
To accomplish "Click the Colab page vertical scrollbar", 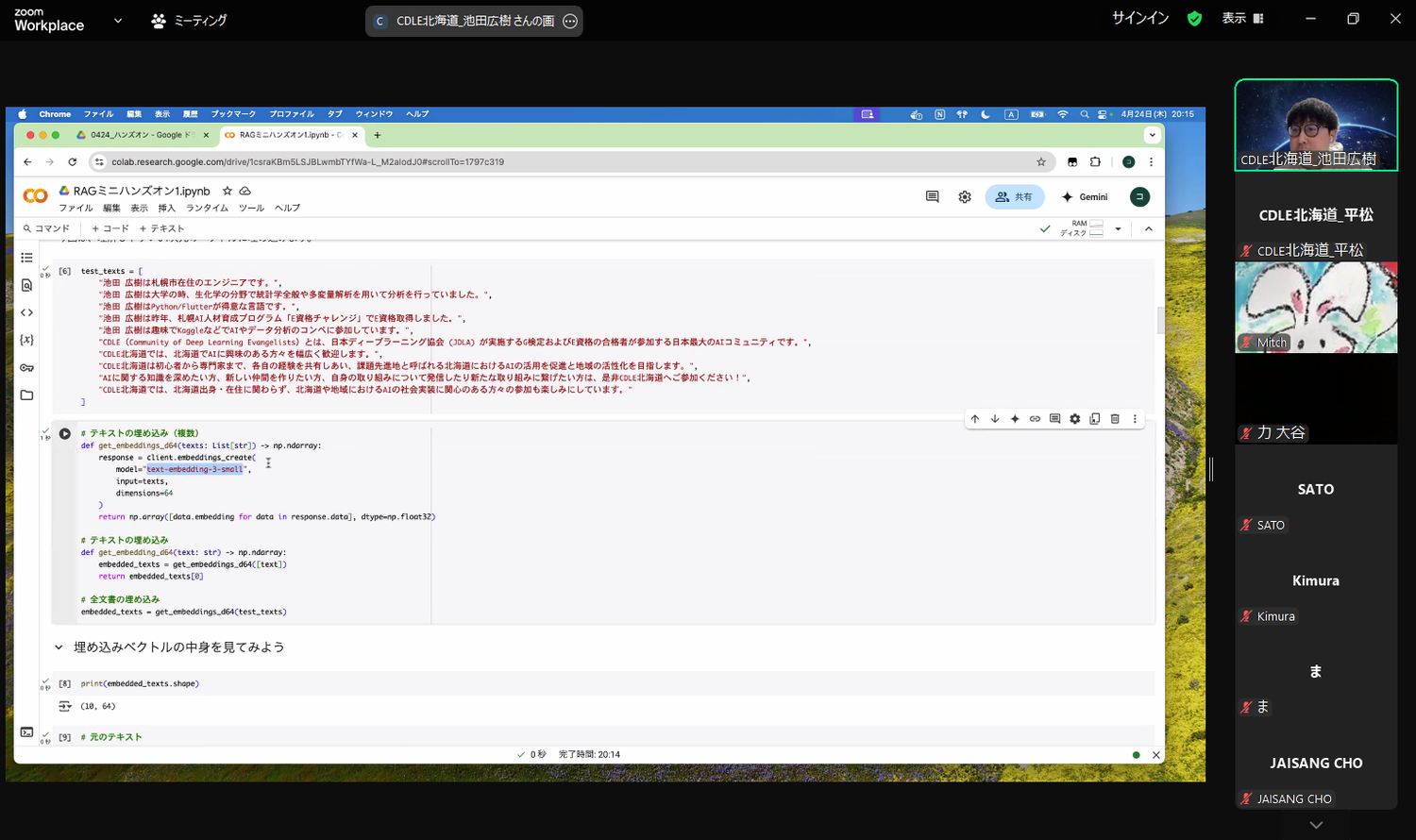I will pyautogui.click(x=1160, y=321).
